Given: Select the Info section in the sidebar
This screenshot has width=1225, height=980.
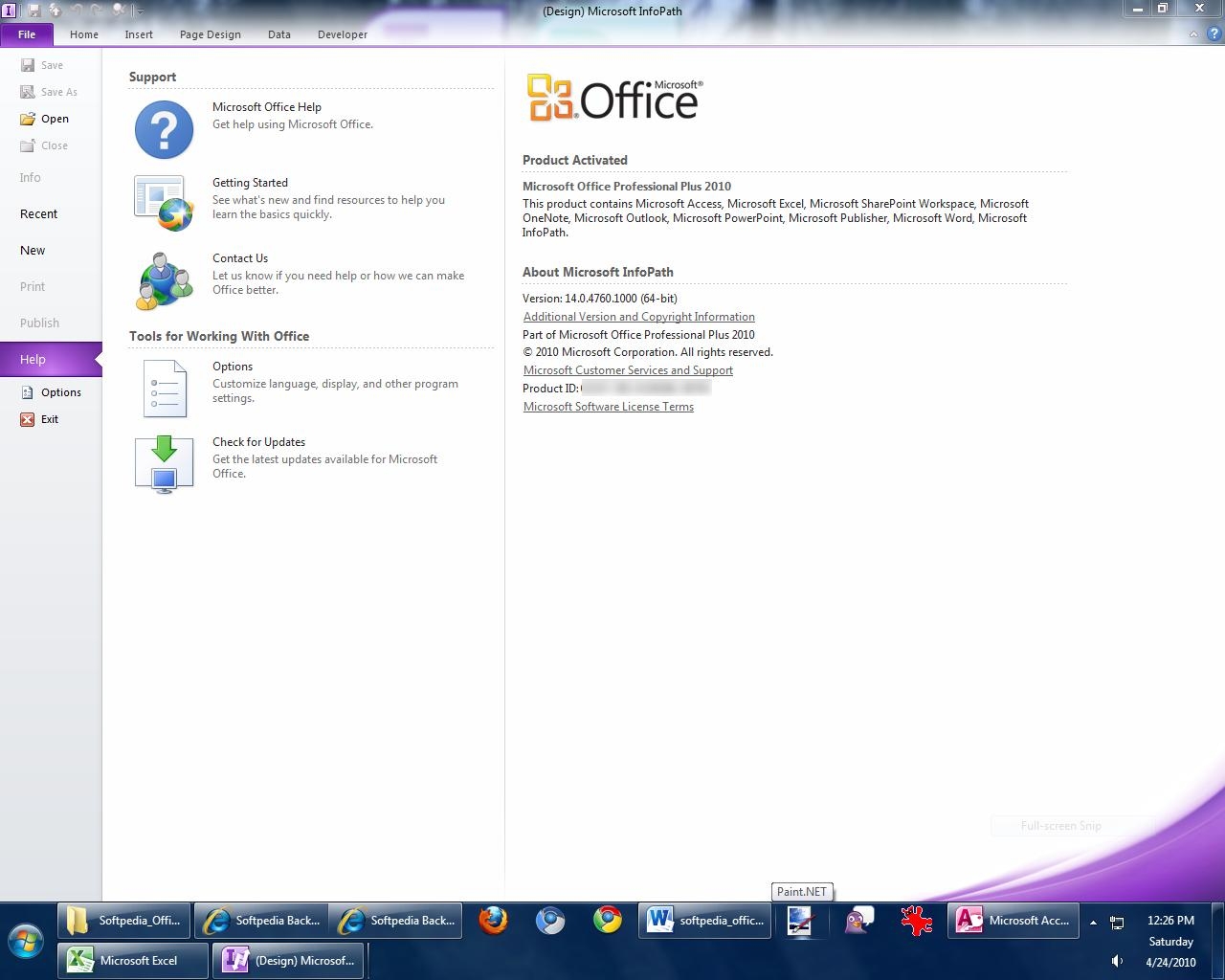Looking at the screenshot, I should point(31,177).
